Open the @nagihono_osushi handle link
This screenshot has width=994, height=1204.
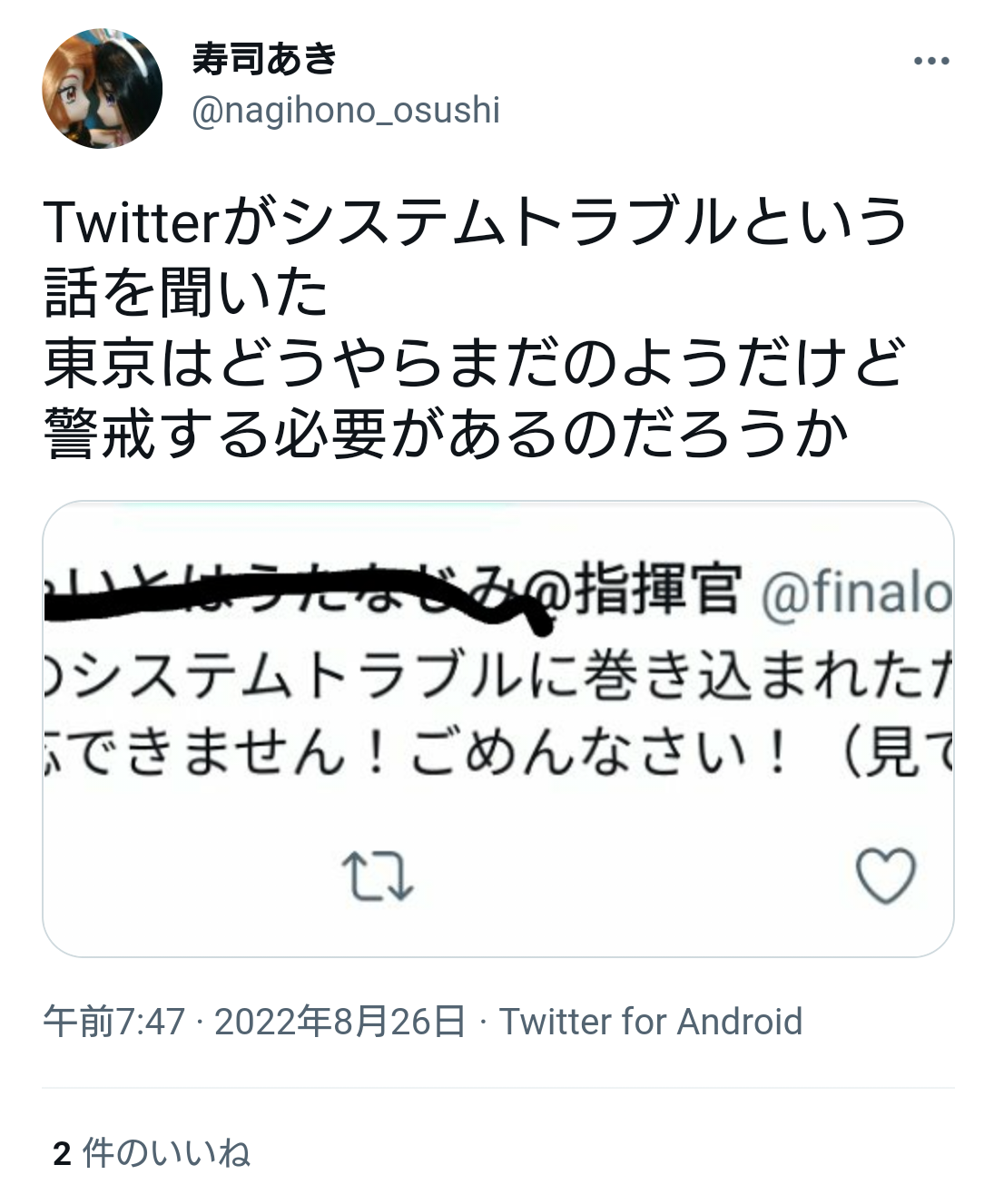(x=346, y=111)
